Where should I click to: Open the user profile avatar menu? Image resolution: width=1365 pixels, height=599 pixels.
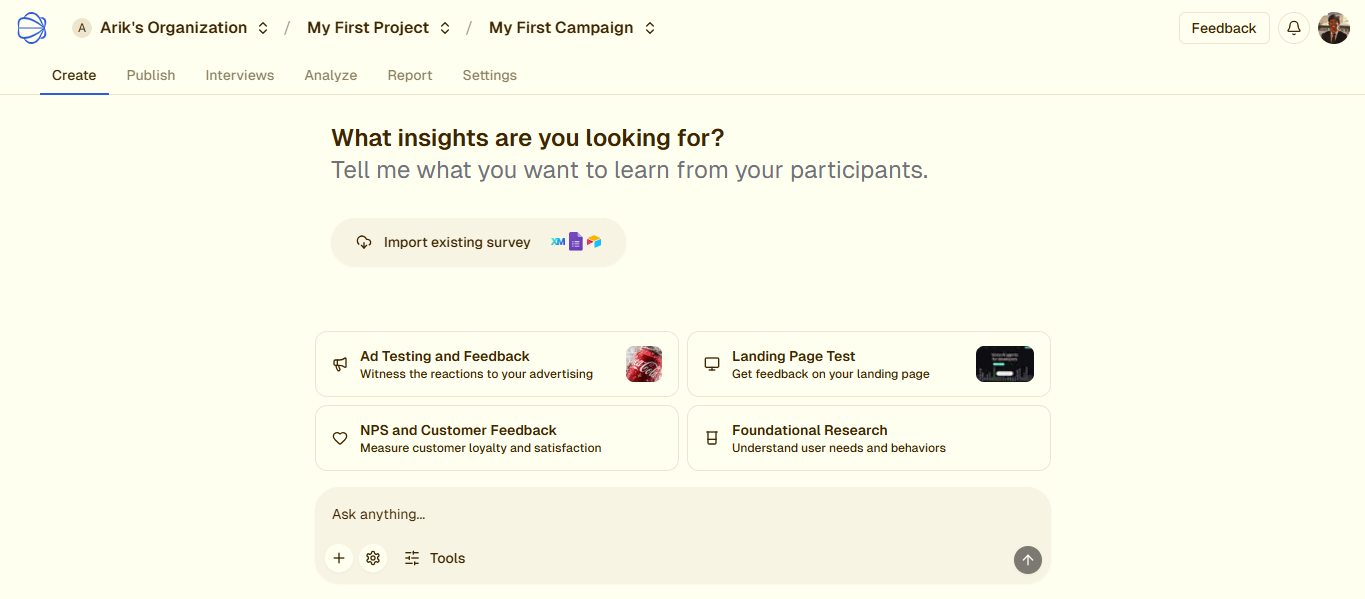coord(1334,28)
